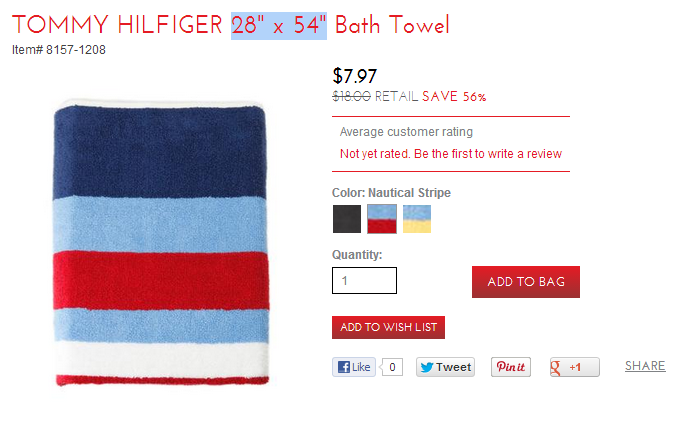Screen dimensions: 694x432
Task: Click the Color: Nautical Stripe label
Action: [x=391, y=193]
